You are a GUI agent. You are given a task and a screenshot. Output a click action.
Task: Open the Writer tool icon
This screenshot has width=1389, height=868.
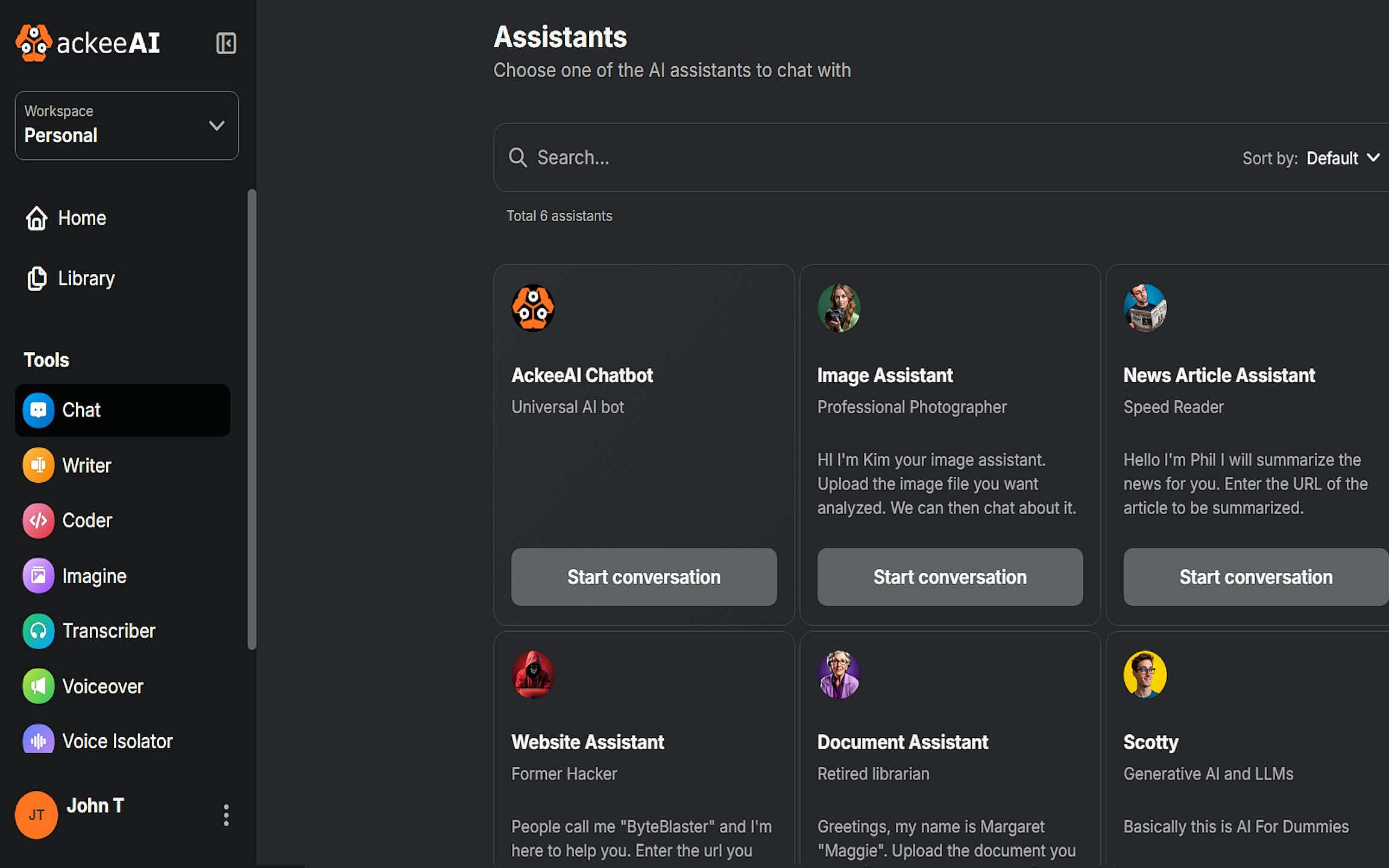point(38,465)
